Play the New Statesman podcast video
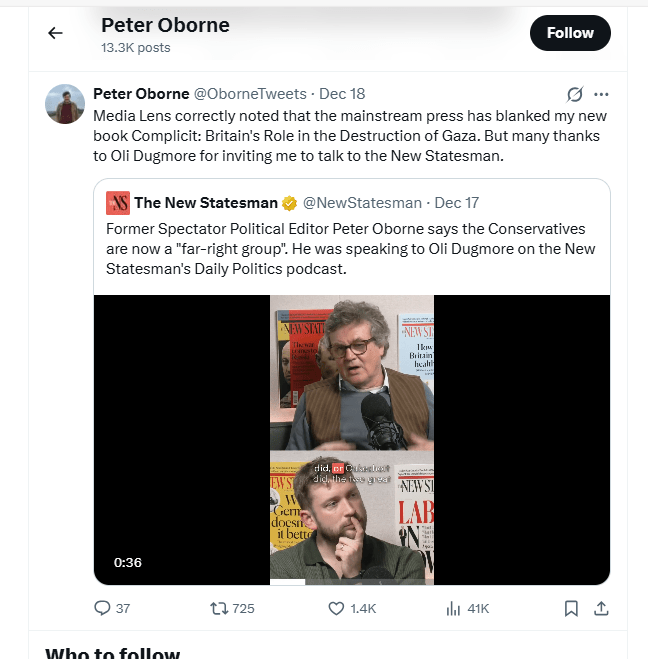The height and width of the screenshot is (659, 648). click(352, 440)
